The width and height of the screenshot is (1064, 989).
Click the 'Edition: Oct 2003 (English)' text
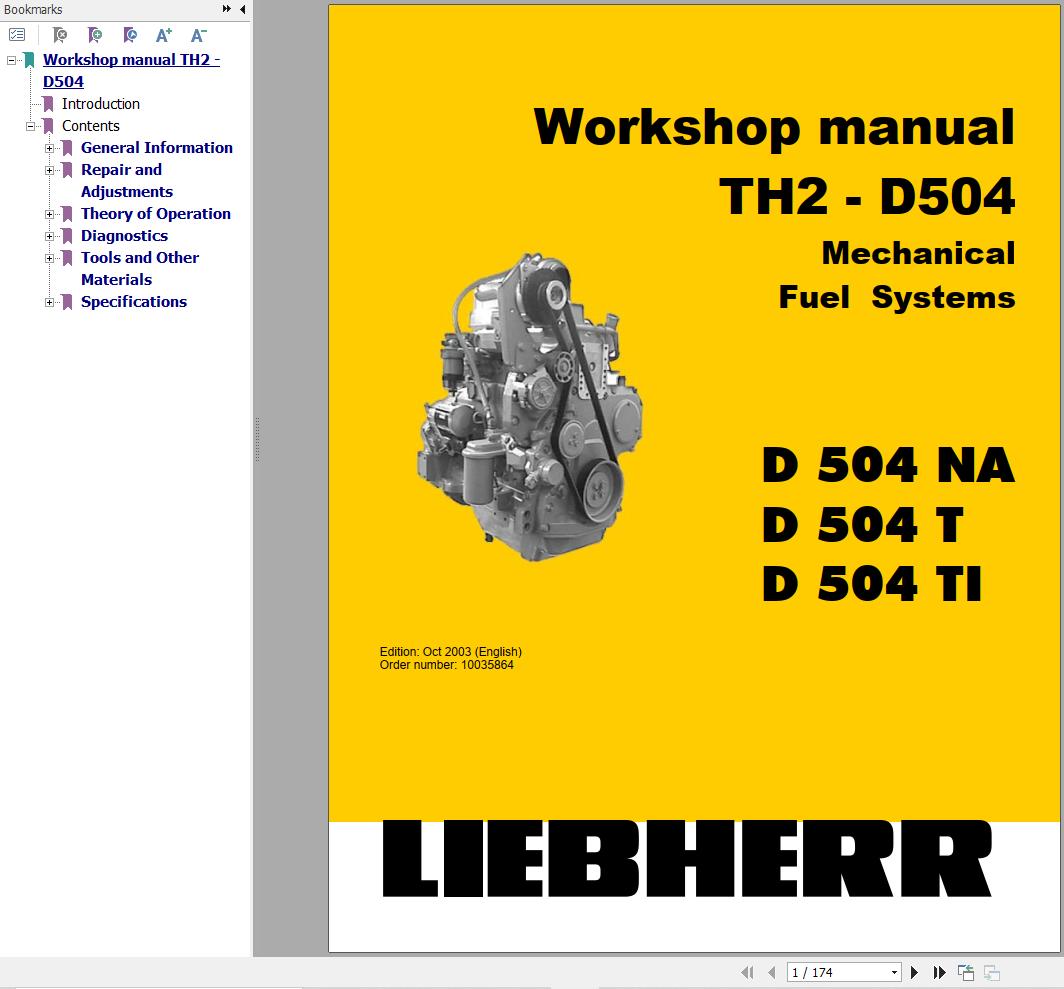pos(451,652)
